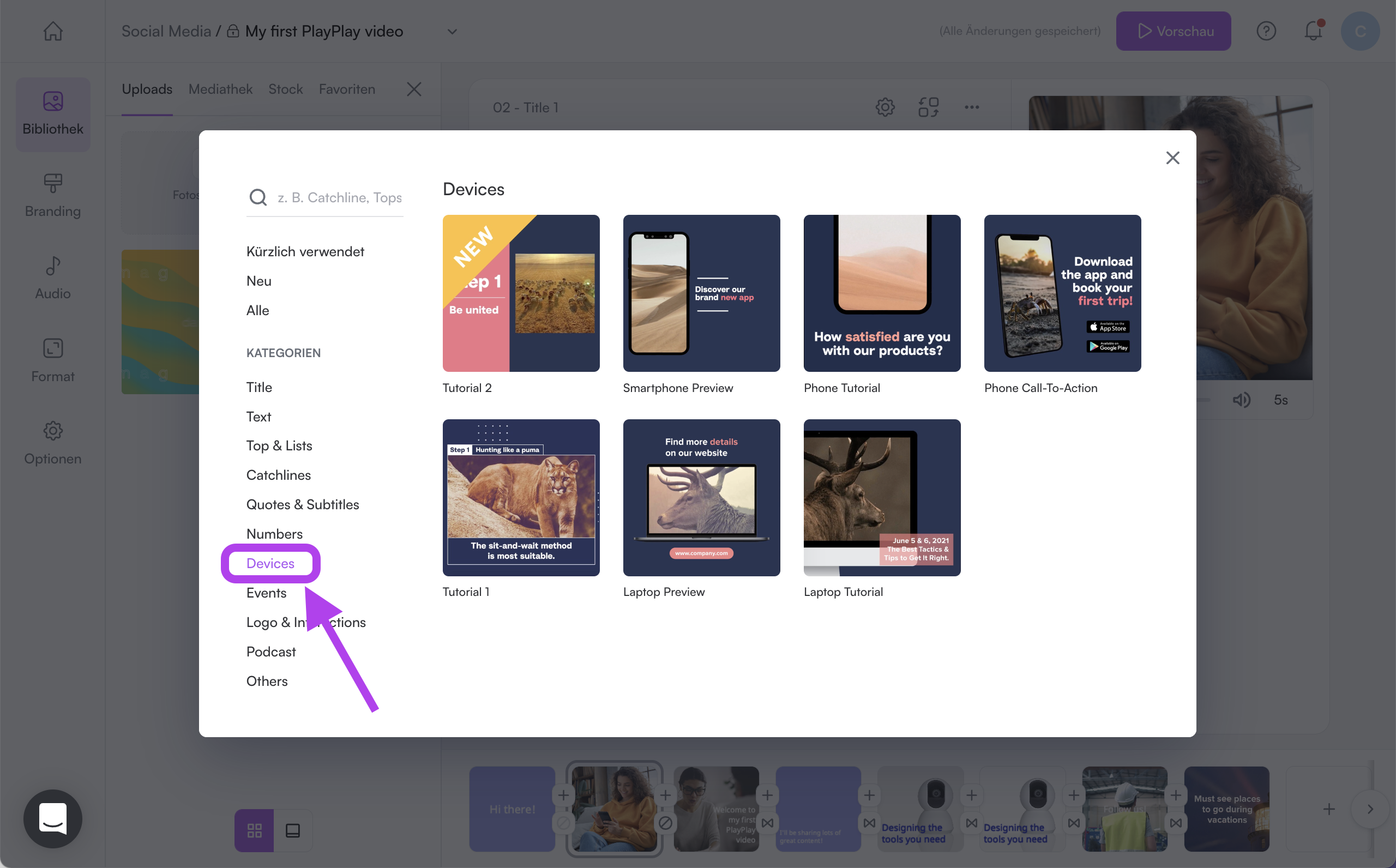Select Kürzlich verwendet filter
Screen dimensions: 1396x868
click(305, 251)
